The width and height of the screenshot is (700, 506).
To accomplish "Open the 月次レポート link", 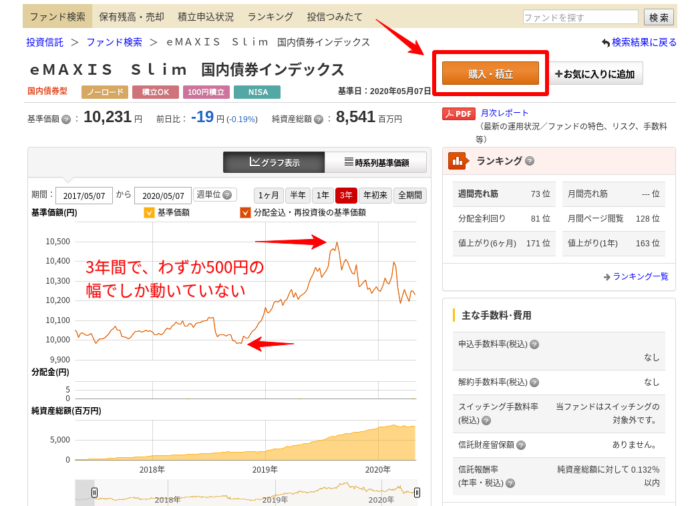I will (504, 113).
